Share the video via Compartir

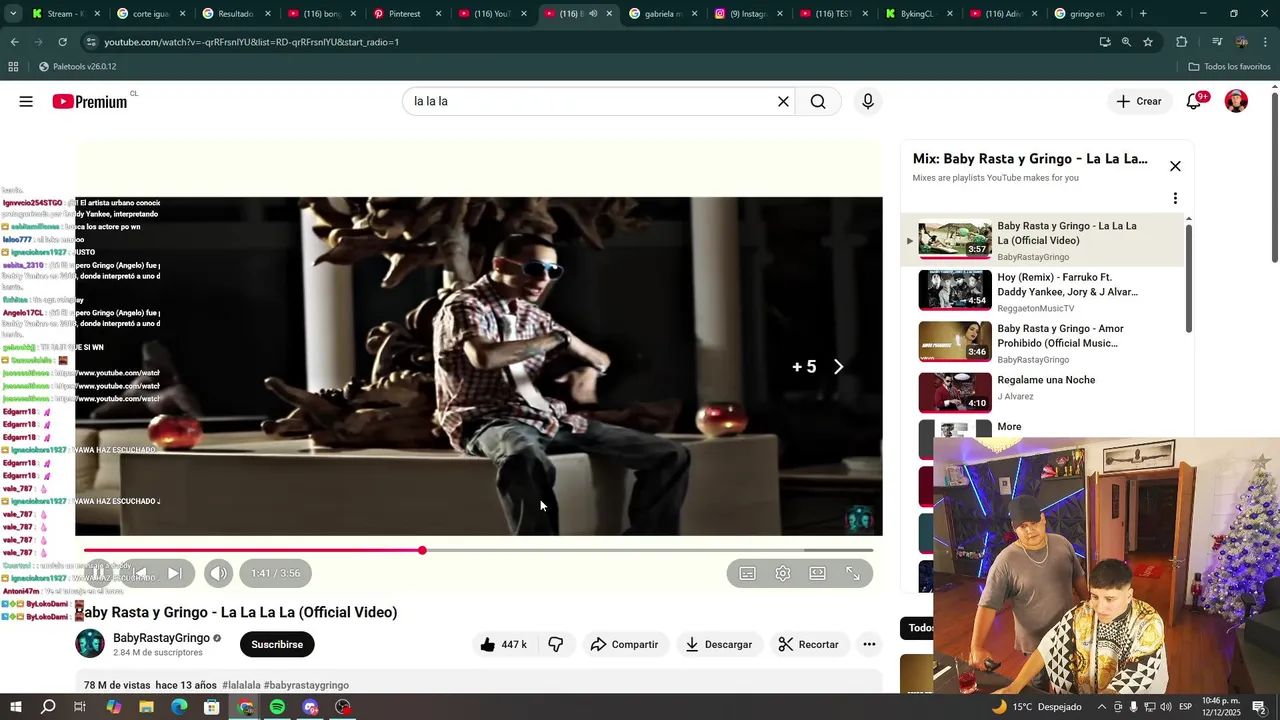click(x=625, y=644)
